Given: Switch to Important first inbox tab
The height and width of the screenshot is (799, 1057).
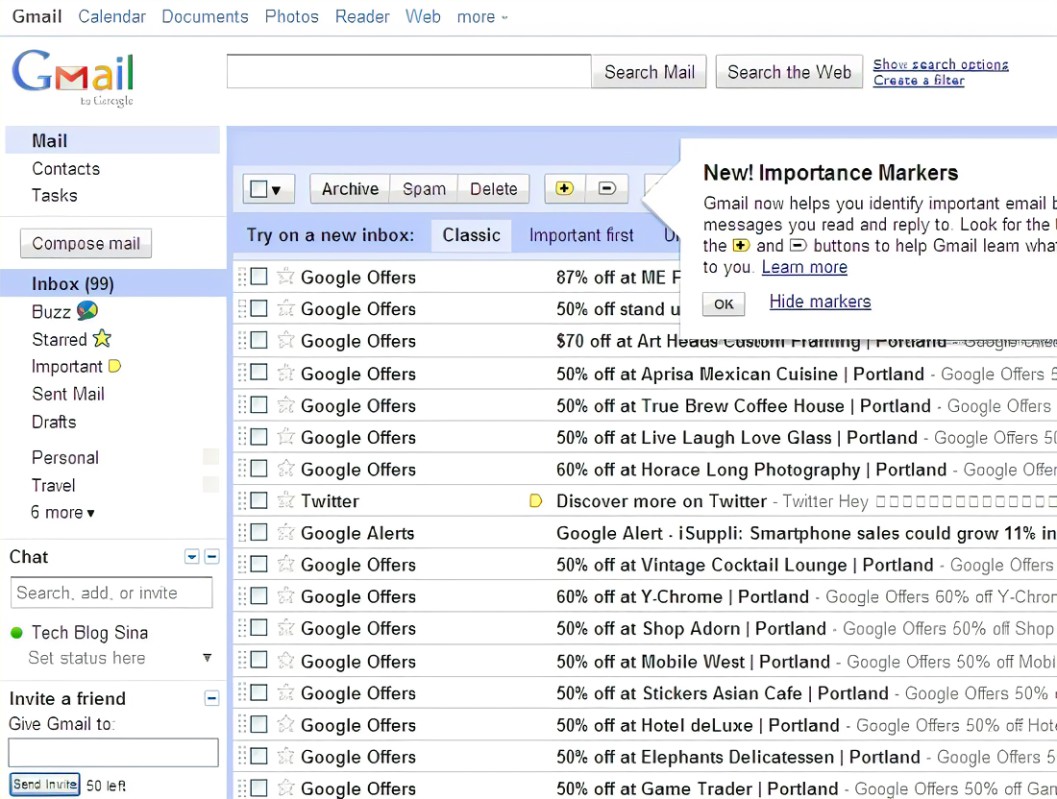Looking at the screenshot, I should click(x=581, y=236).
